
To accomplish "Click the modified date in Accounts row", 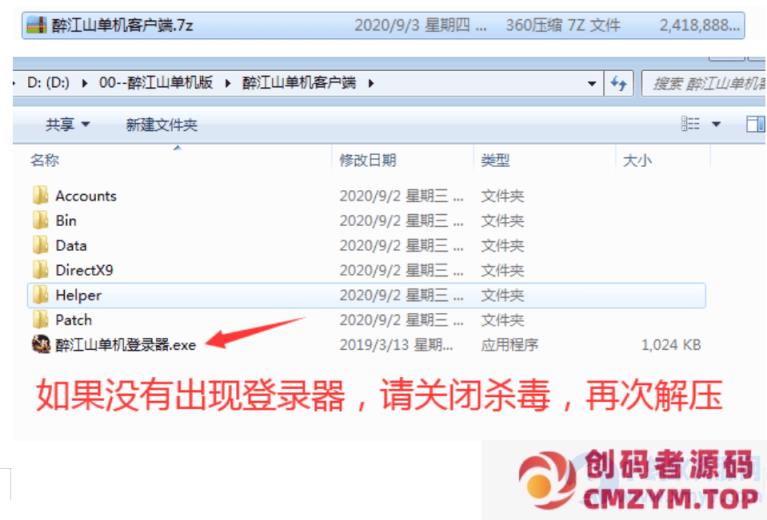I will pyautogui.click(x=401, y=196).
